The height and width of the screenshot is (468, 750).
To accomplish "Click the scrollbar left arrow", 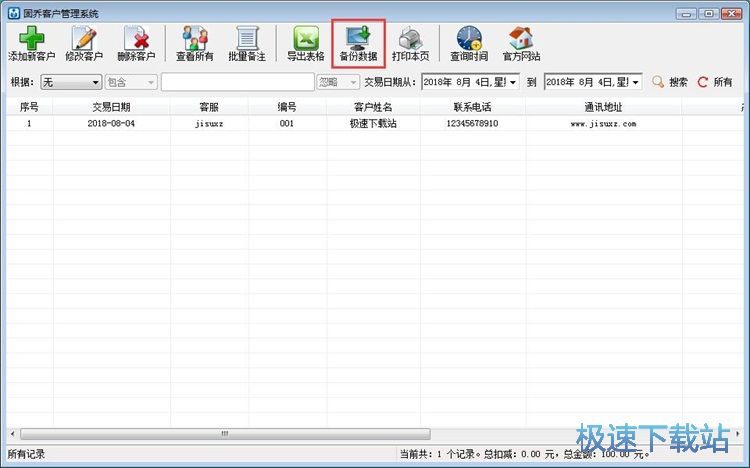I will 12,434.
